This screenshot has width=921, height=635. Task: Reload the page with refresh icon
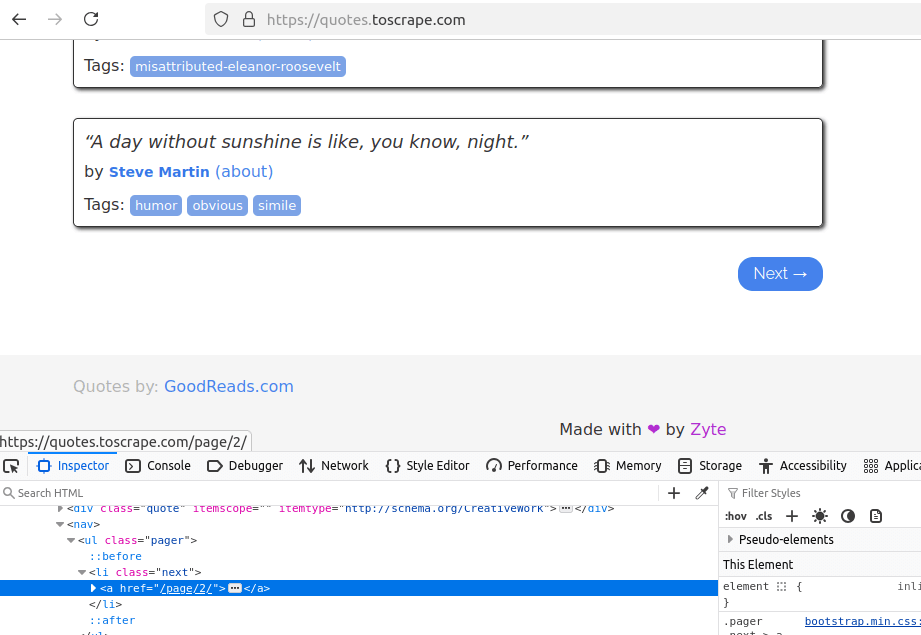[91, 19]
